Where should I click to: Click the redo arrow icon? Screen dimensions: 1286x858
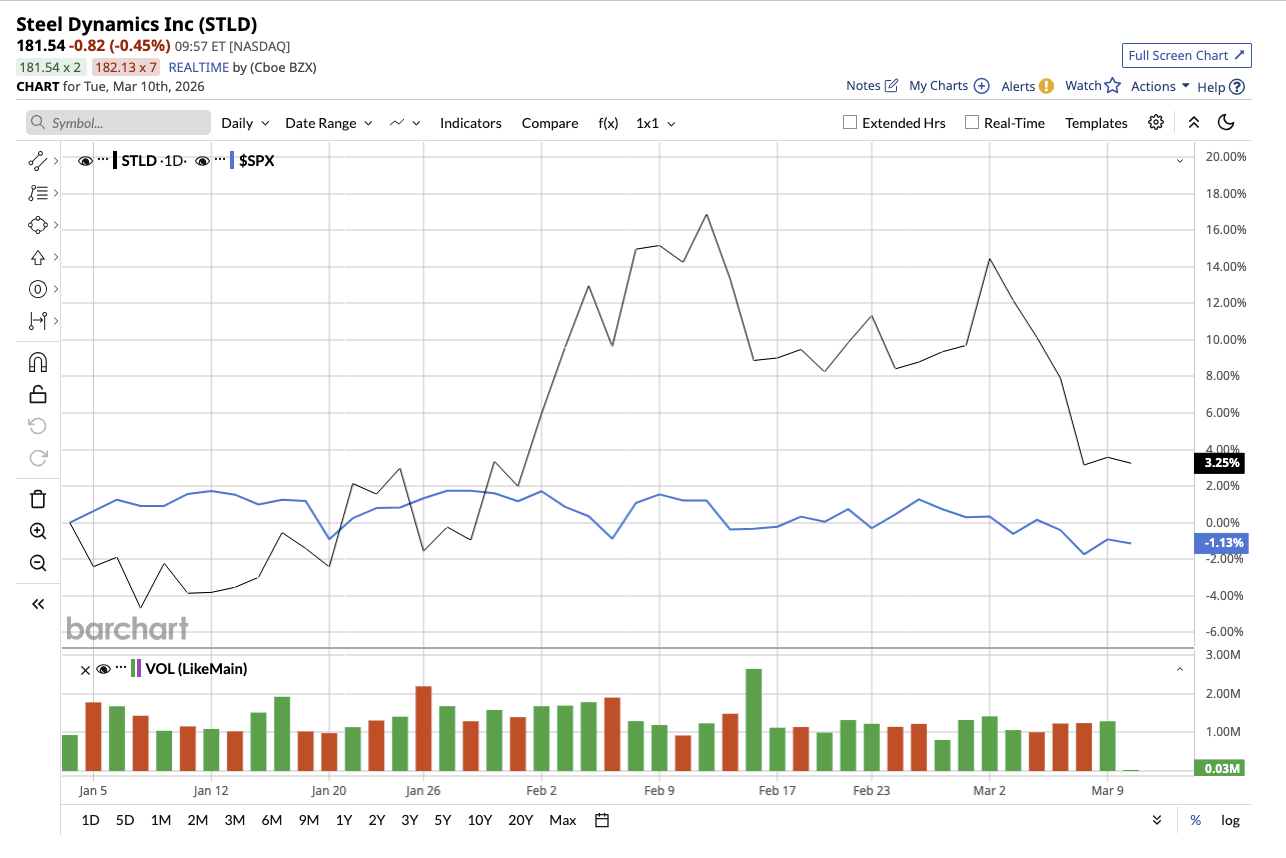coord(38,458)
